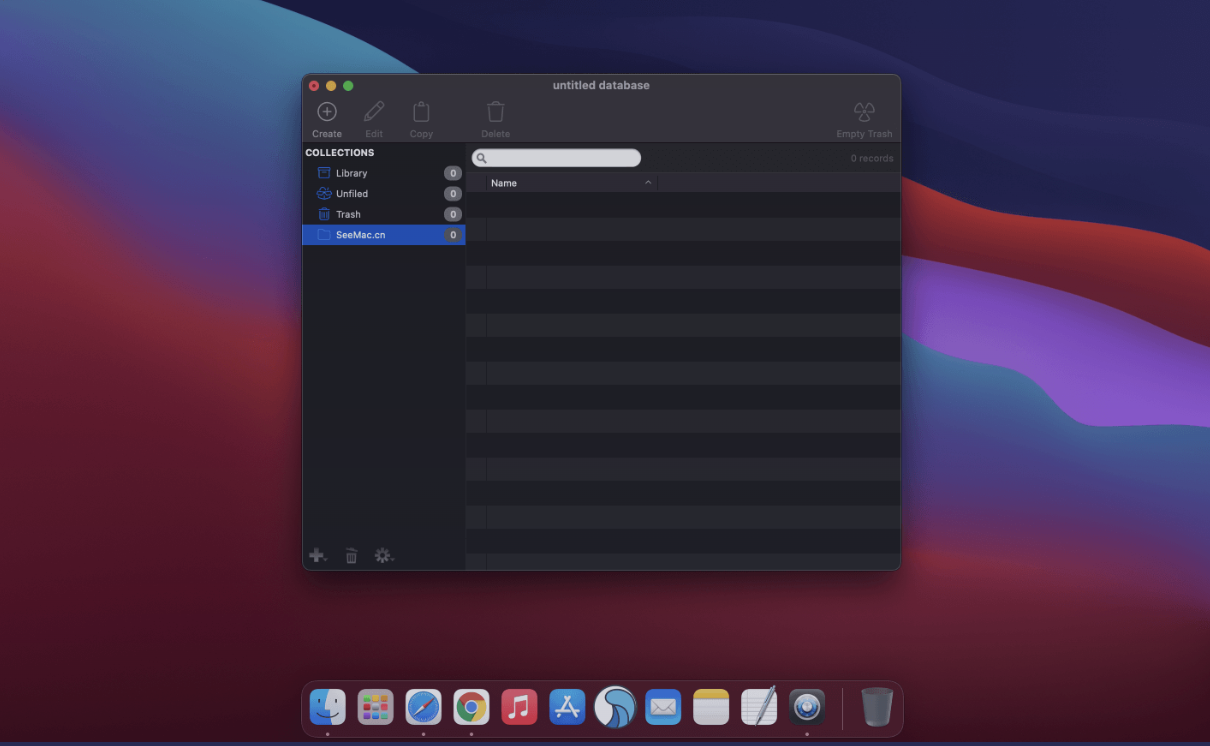Click the Delete trash icon in the toolbar
The width and height of the screenshot is (1210, 746).
[495, 112]
